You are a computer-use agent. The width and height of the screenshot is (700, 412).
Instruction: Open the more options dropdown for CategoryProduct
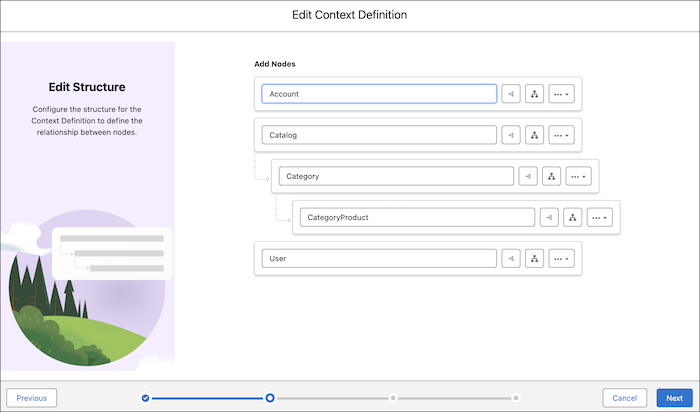point(600,217)
